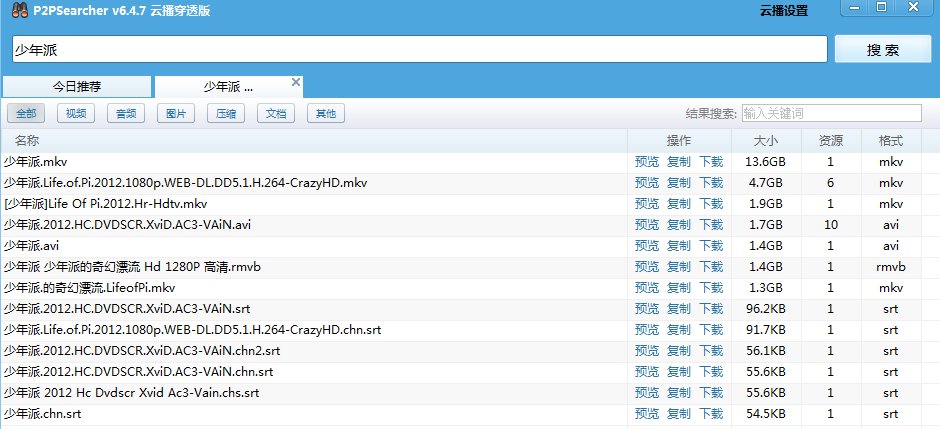Click 复制 for 少年派.chn.srt
The height and width of the screenshot is (429, 940).
point(679,414)
